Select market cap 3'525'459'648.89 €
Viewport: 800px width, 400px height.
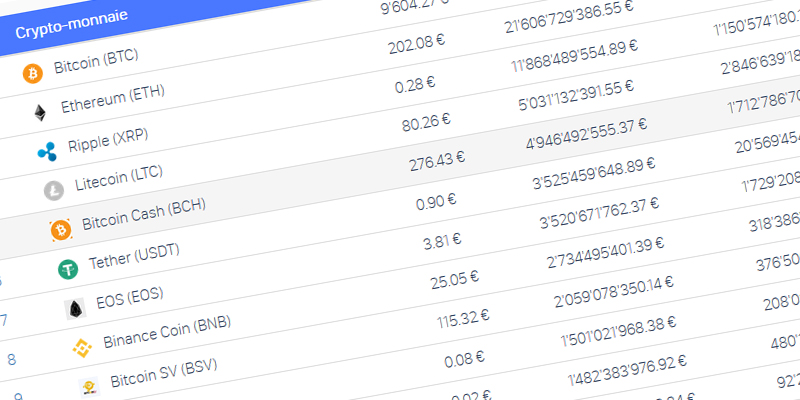point(594,174)
